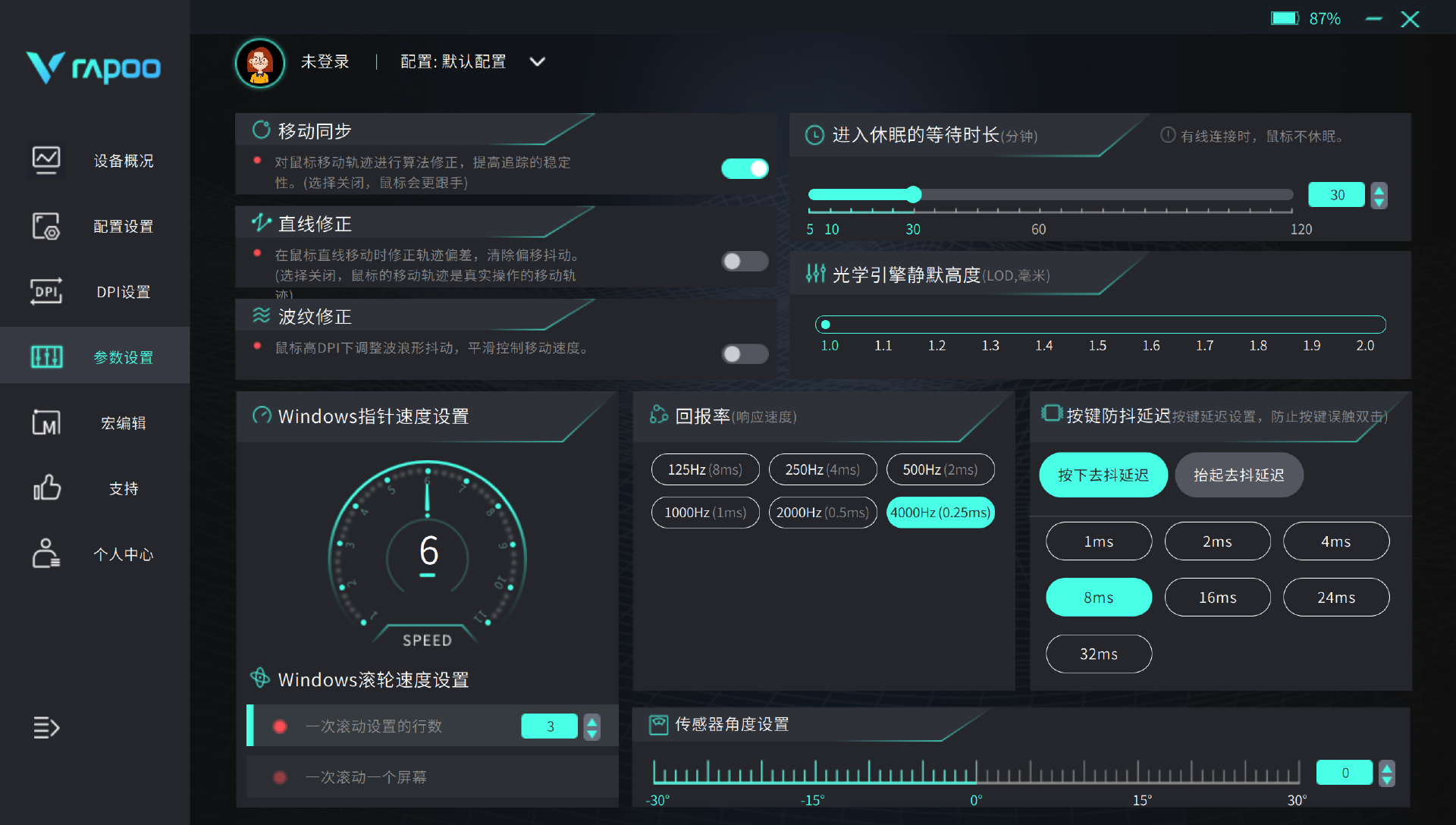Click the battery level indicator icon
This screenshot has width=1456, height=825.
click(x=1285, y=18)
